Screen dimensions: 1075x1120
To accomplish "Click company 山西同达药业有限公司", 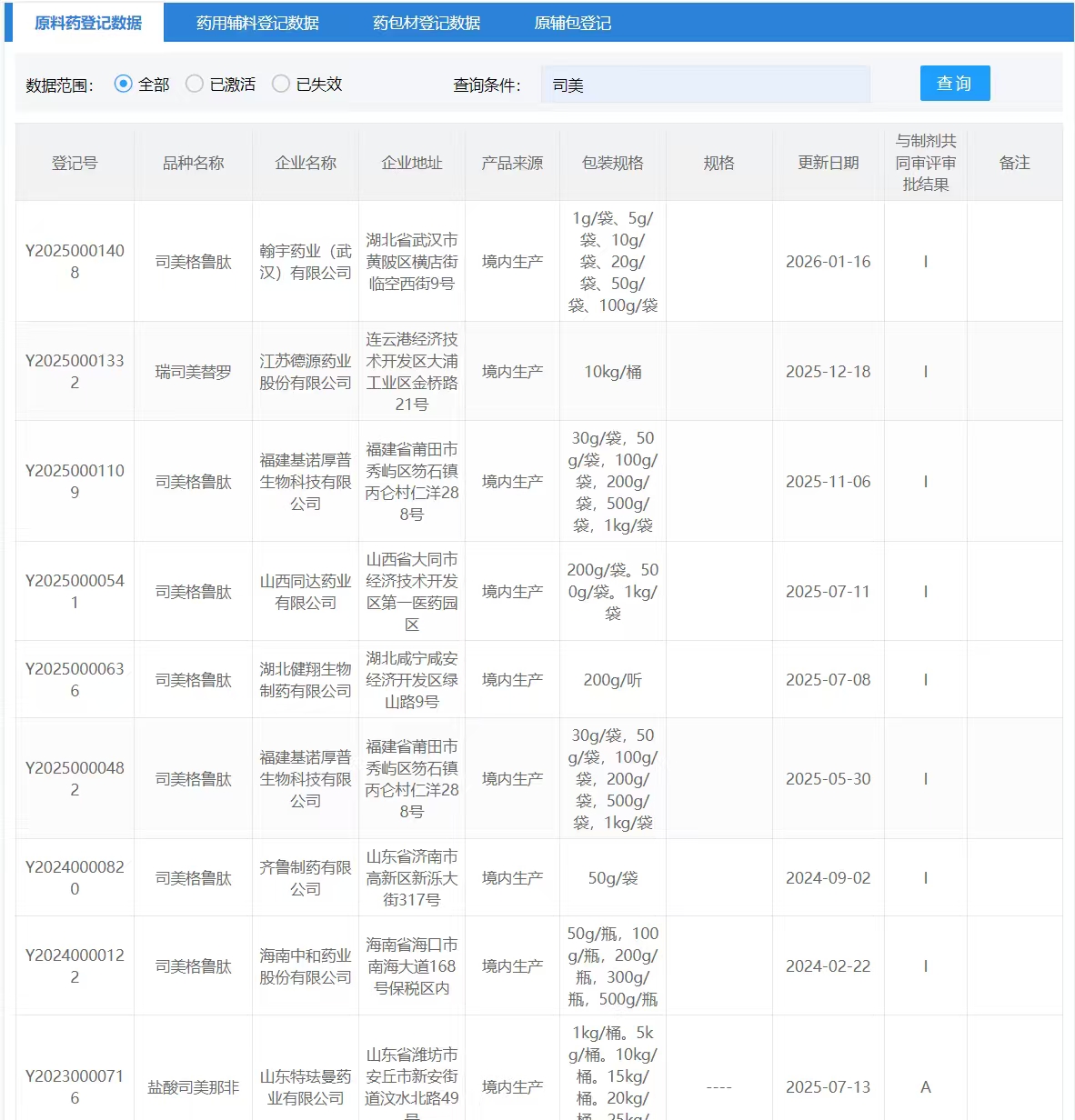I will point(306,592).
